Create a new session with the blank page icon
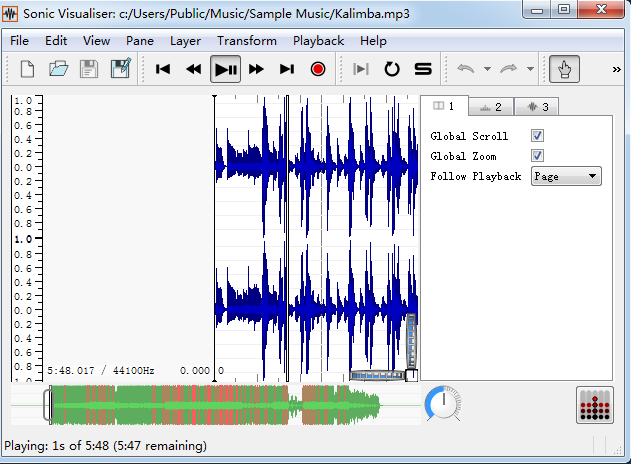This screenshot has height=464, width=631. pyautogui.click(x=27, y=69)
